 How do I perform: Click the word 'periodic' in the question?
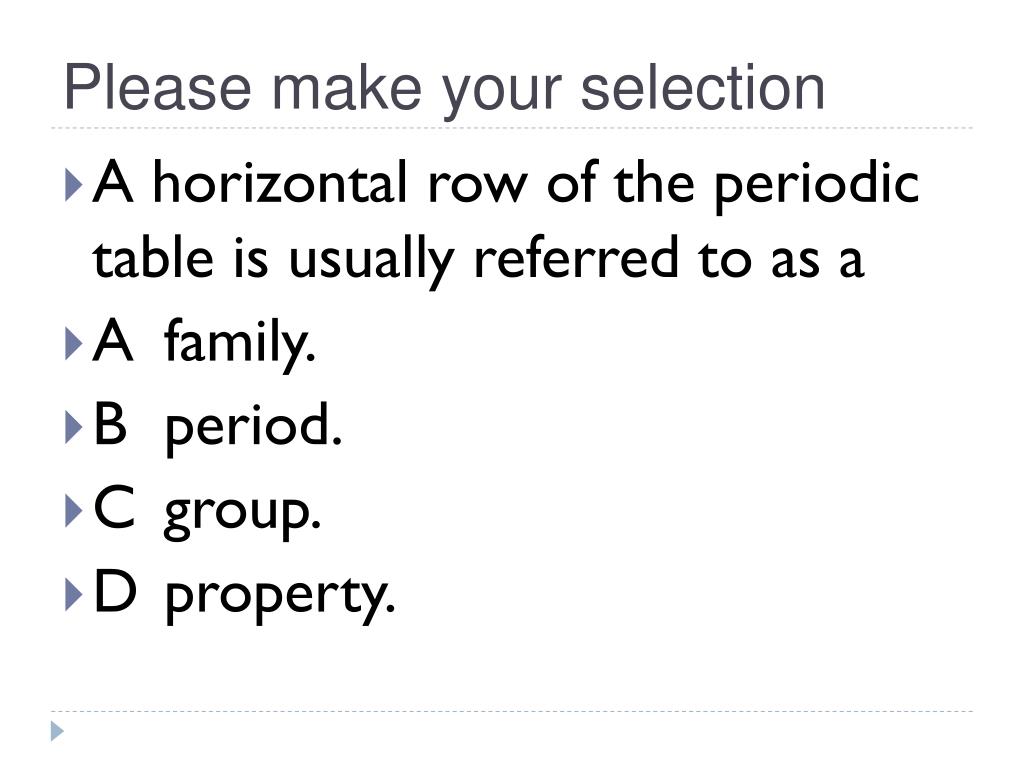[817, 185]
